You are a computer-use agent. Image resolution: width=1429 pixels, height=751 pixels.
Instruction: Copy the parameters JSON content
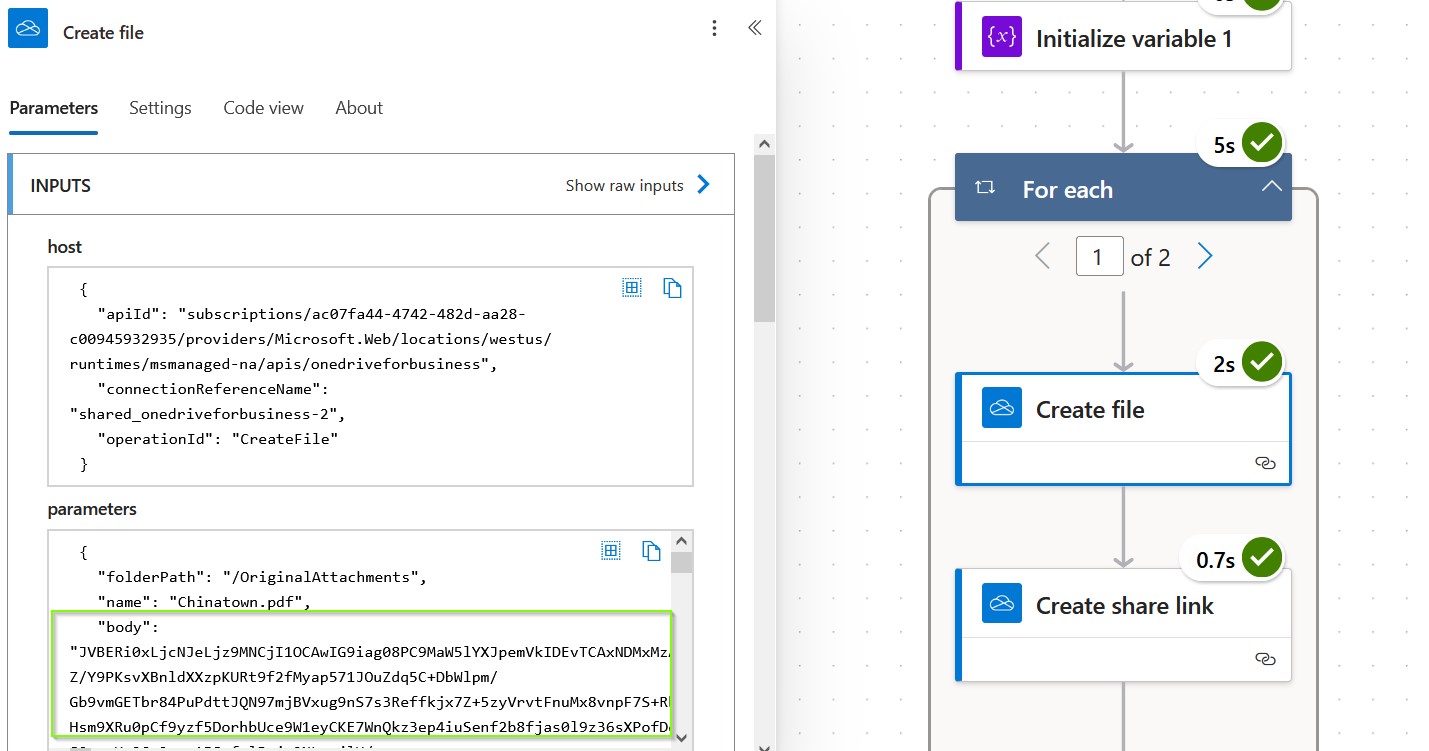tap(652, 550)
